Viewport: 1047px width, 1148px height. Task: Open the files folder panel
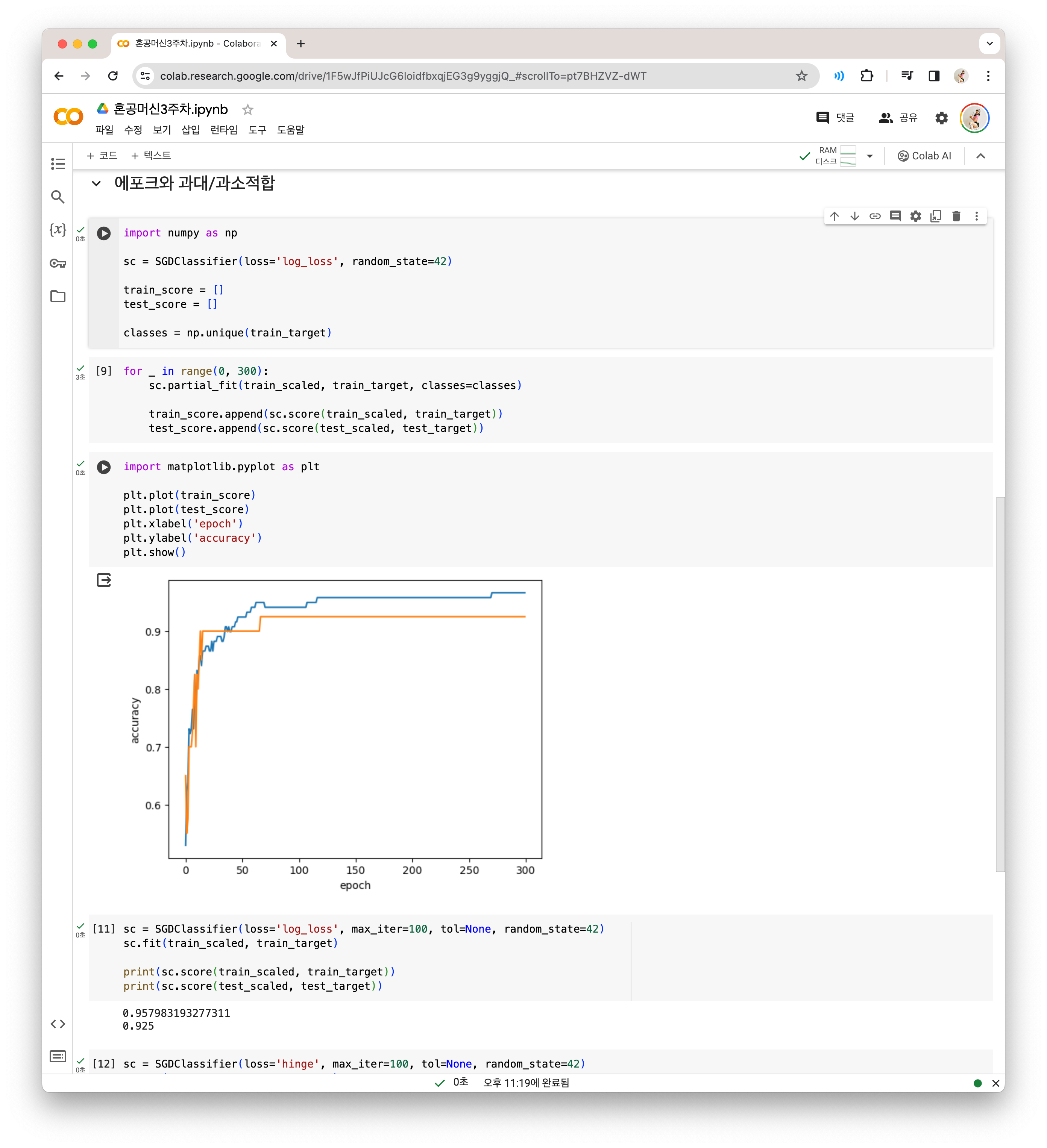tap(58, 296)
